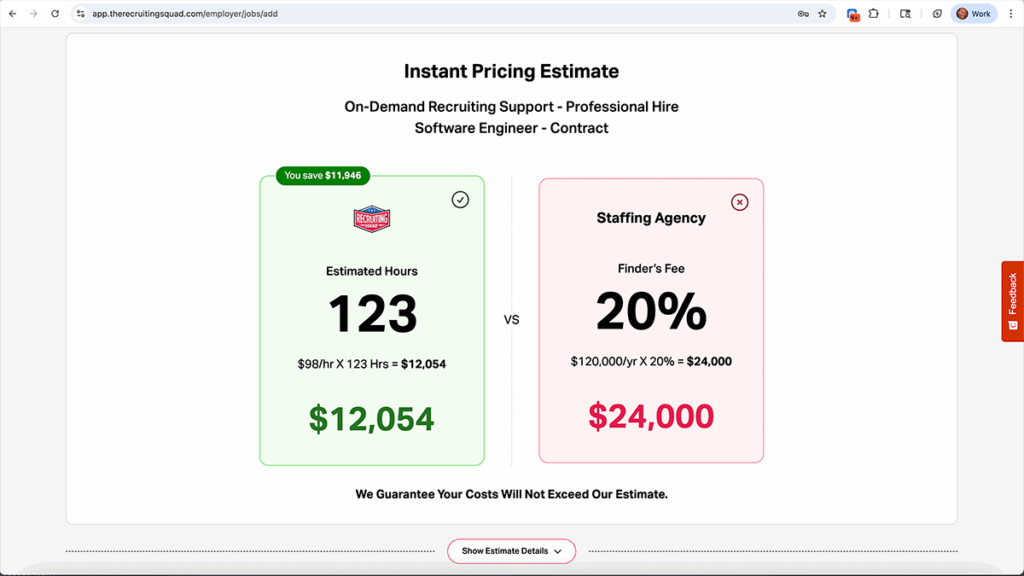This screenshot has height=576, width=1024.
Task: Select the Staffing Agency pricing card
Action: (x=651, y=320)
